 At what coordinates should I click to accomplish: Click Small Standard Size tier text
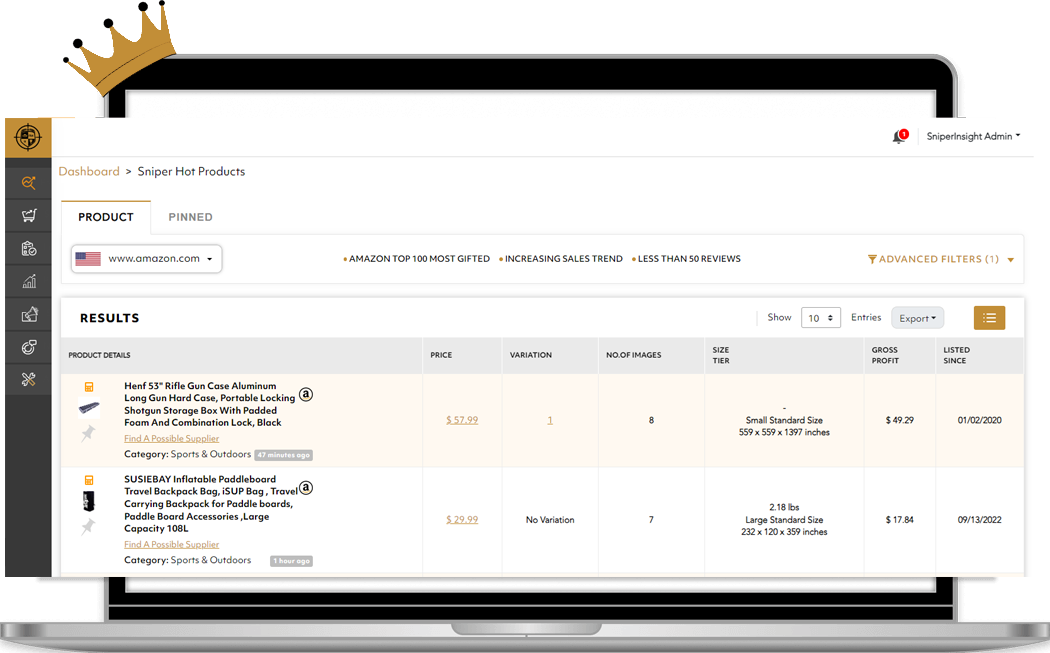click(784, 420)
